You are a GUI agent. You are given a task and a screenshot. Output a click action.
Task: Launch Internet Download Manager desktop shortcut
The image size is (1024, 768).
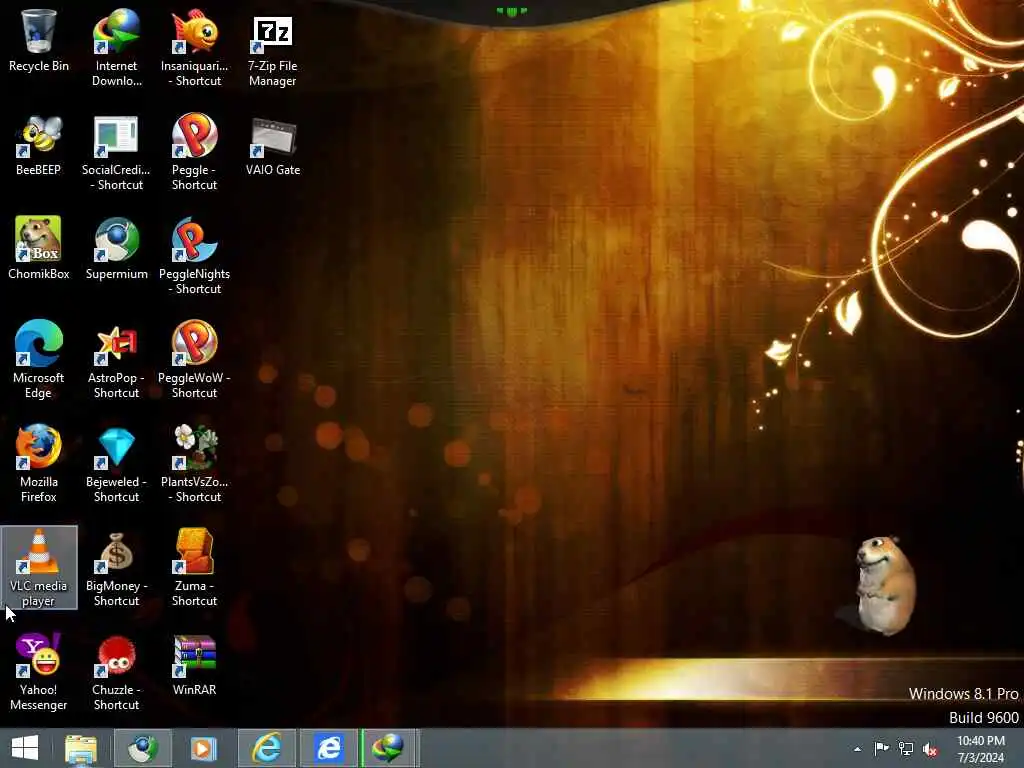[x=116, y=47]
